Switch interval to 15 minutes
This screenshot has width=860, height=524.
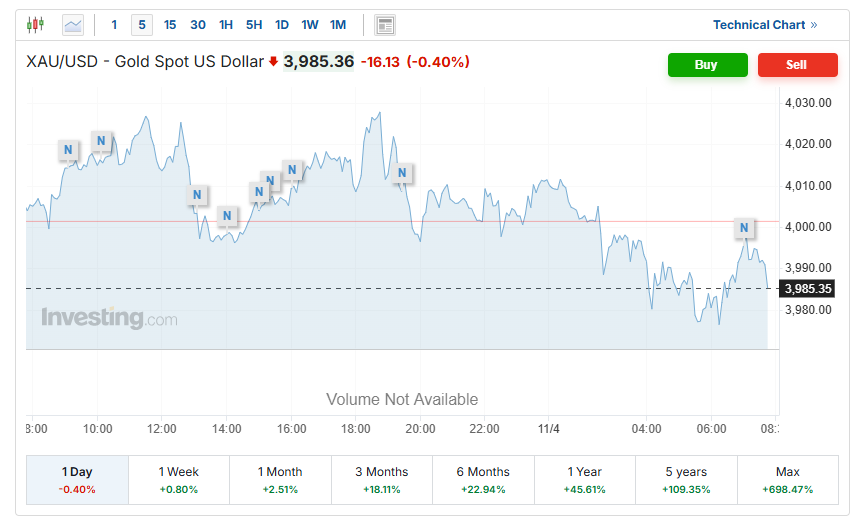(170, 24)
